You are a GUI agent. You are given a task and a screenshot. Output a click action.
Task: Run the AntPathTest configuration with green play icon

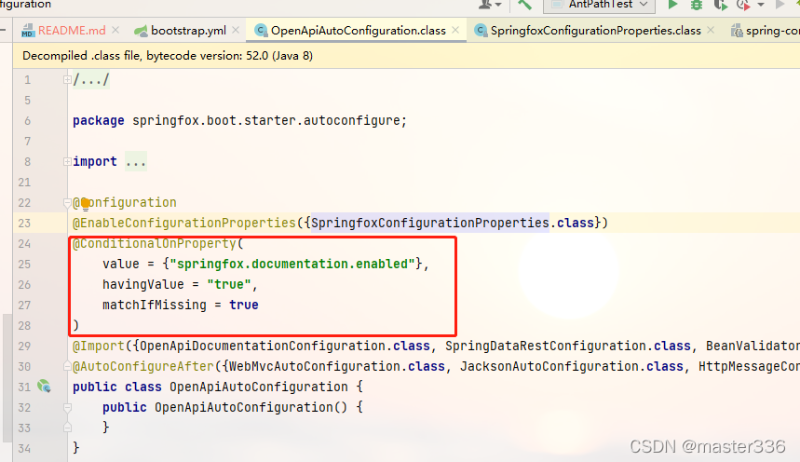[672, 5]
